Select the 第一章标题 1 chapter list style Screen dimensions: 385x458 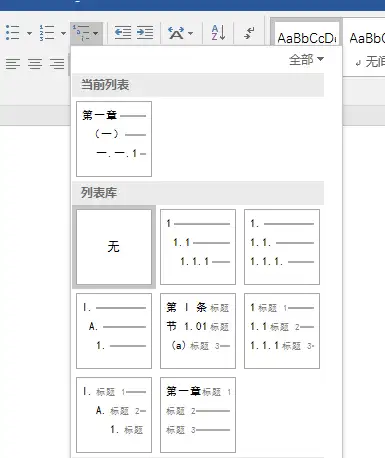198,415
